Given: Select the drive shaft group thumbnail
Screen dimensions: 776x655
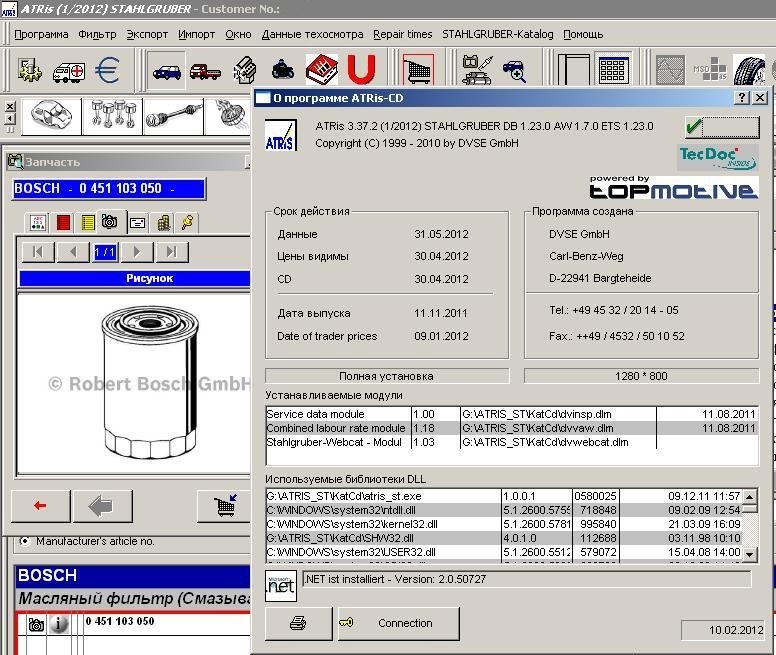Looking at the screenshot, I should click(x=174, y=117).
